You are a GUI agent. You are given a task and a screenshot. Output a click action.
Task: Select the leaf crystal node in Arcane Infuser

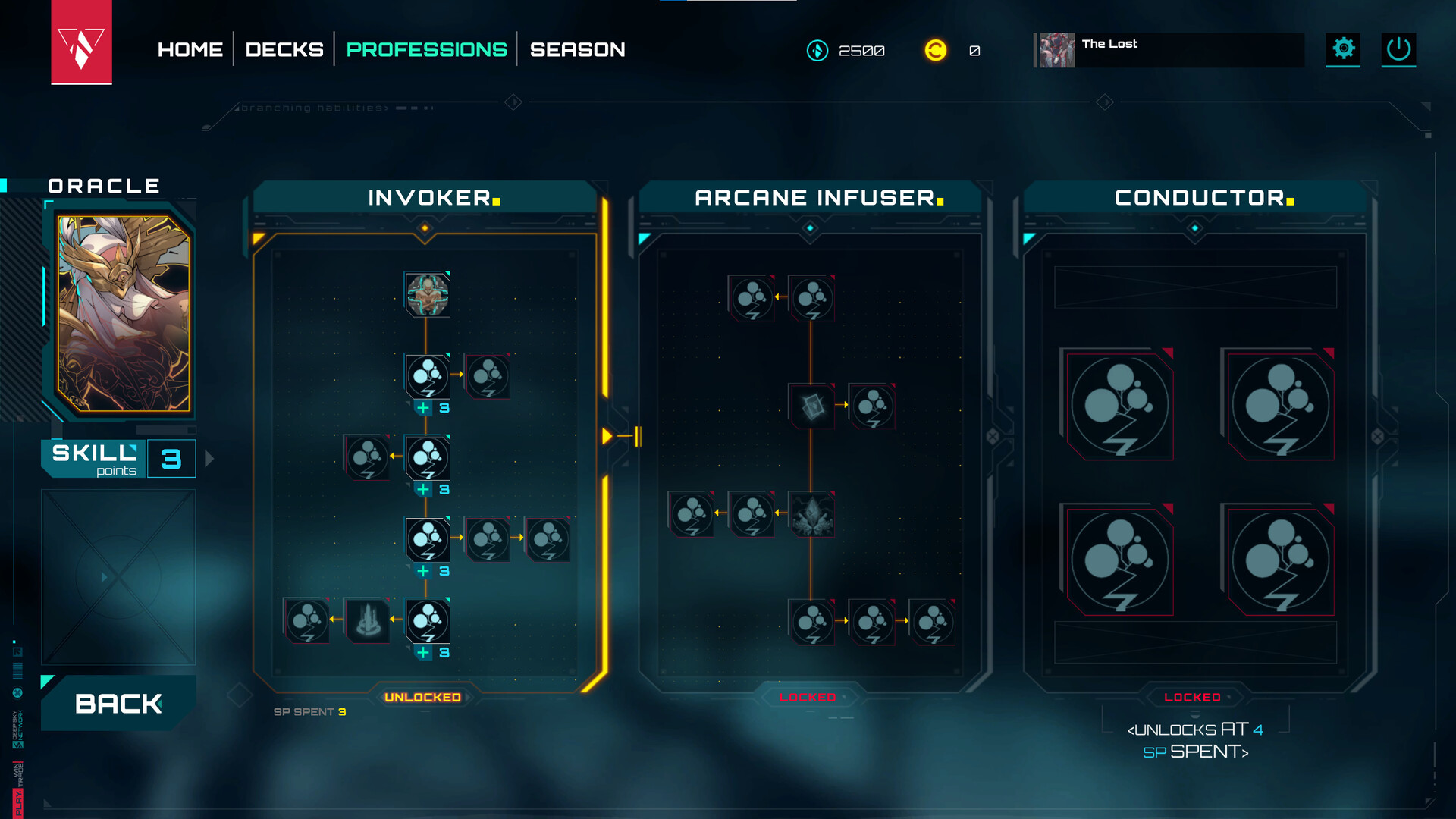tap(811, 514)
